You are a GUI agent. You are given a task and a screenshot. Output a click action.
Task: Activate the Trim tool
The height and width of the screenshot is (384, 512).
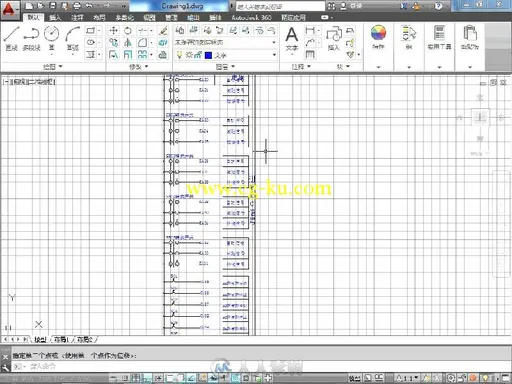pyautogui.click(x=143, y=31)
